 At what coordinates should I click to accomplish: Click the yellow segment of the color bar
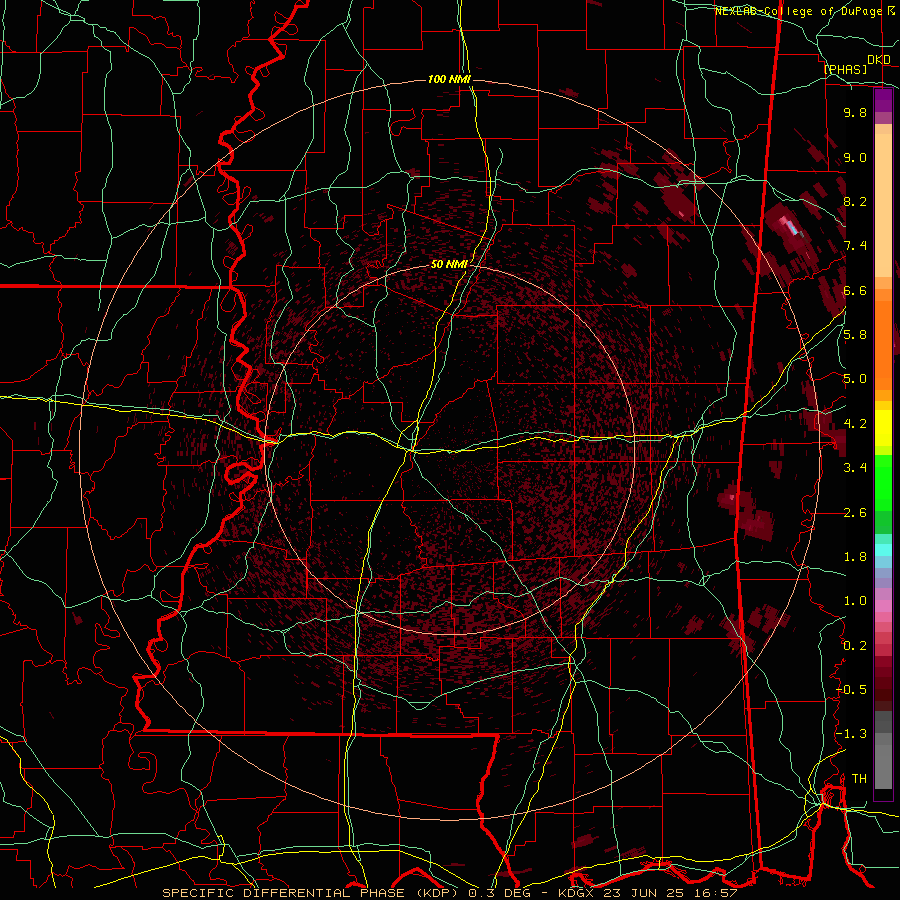pyautogui.click(x=883, y=428)
